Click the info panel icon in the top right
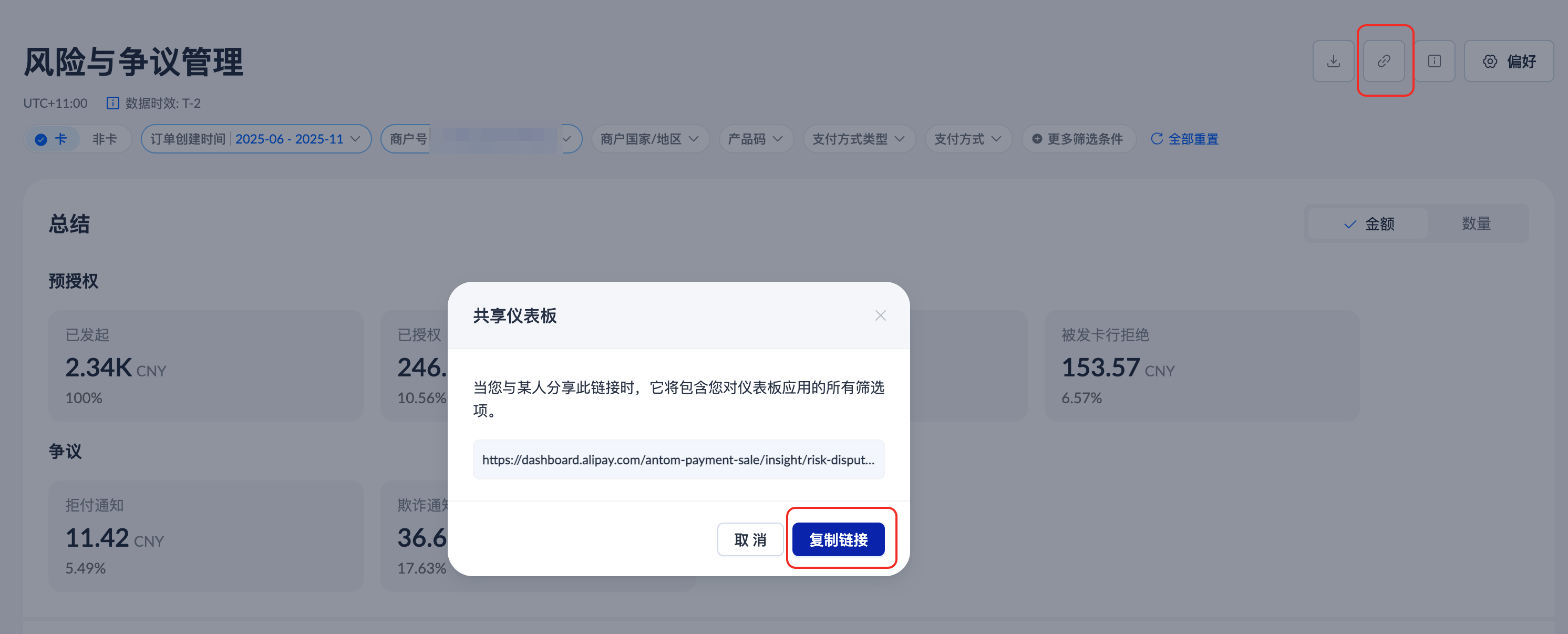The height and width of the screenshot is (634, 1568). [x=1434, y=61]
